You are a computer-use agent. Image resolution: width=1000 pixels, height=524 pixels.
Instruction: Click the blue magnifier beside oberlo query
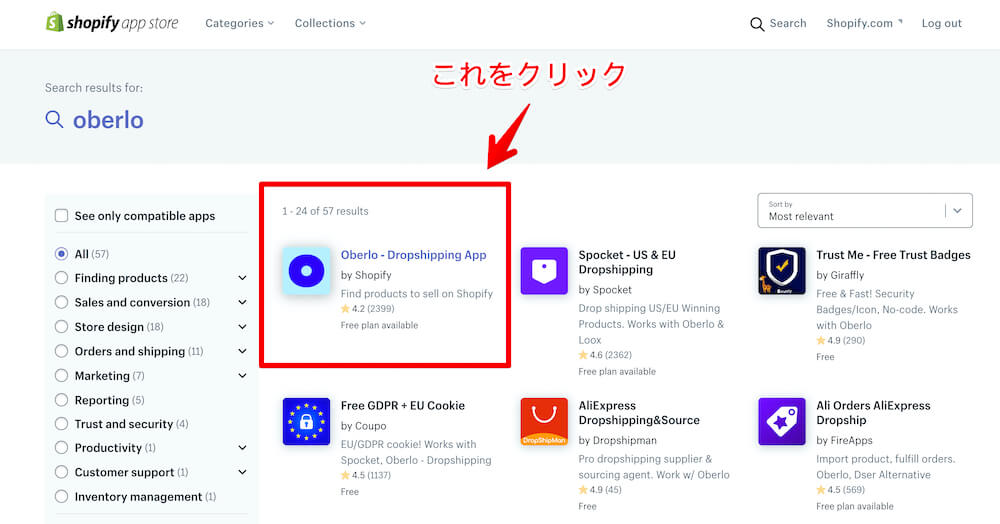pyautogui.click(x=54, y=119)
